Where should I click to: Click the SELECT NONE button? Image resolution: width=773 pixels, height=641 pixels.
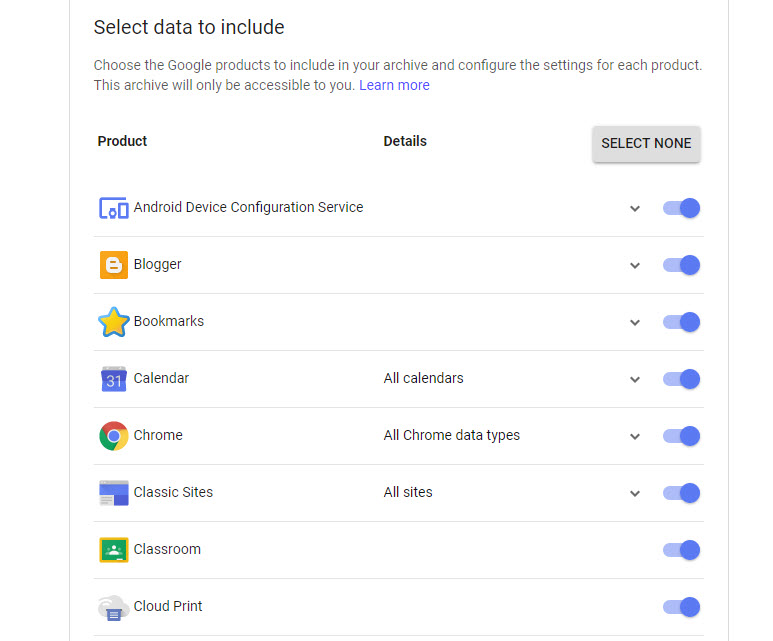coord(646,143)
